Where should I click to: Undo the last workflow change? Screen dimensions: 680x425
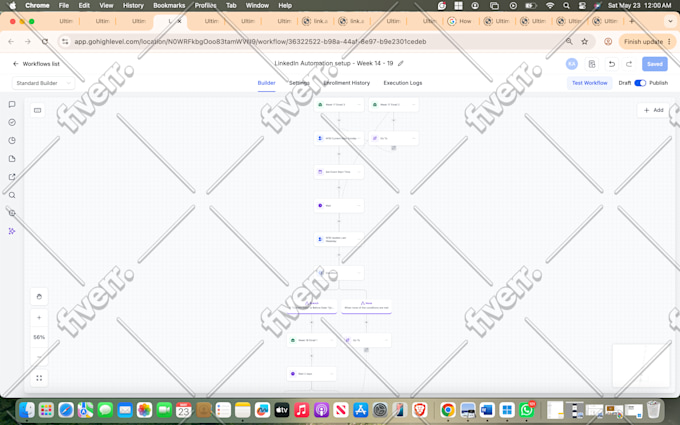(611, 64)
